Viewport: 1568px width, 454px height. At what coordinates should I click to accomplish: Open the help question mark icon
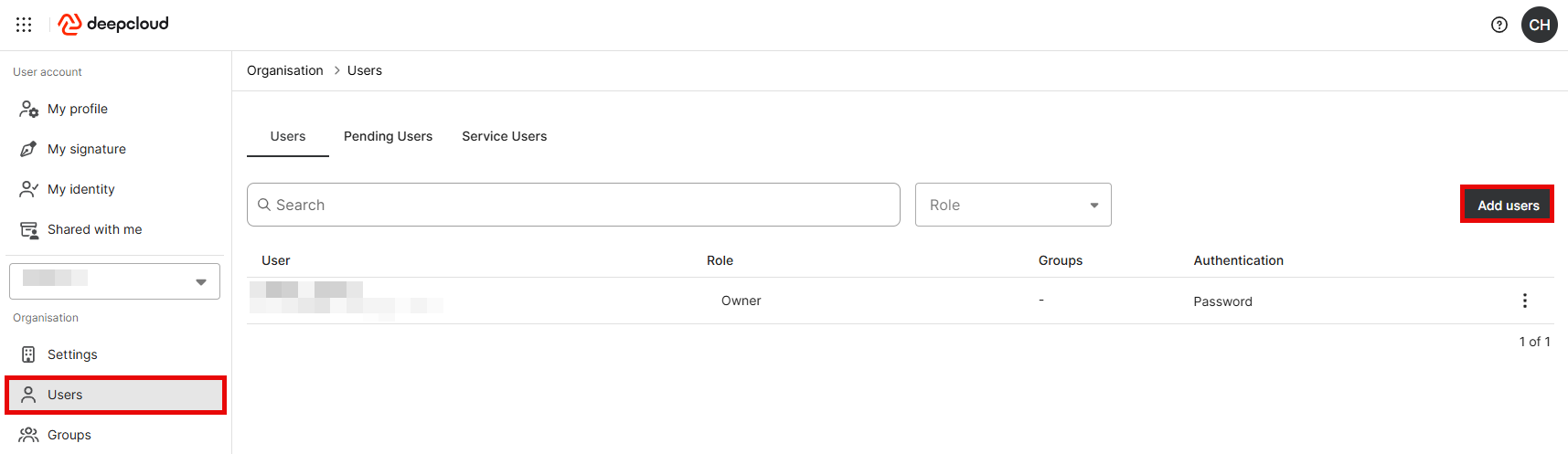1499,25
